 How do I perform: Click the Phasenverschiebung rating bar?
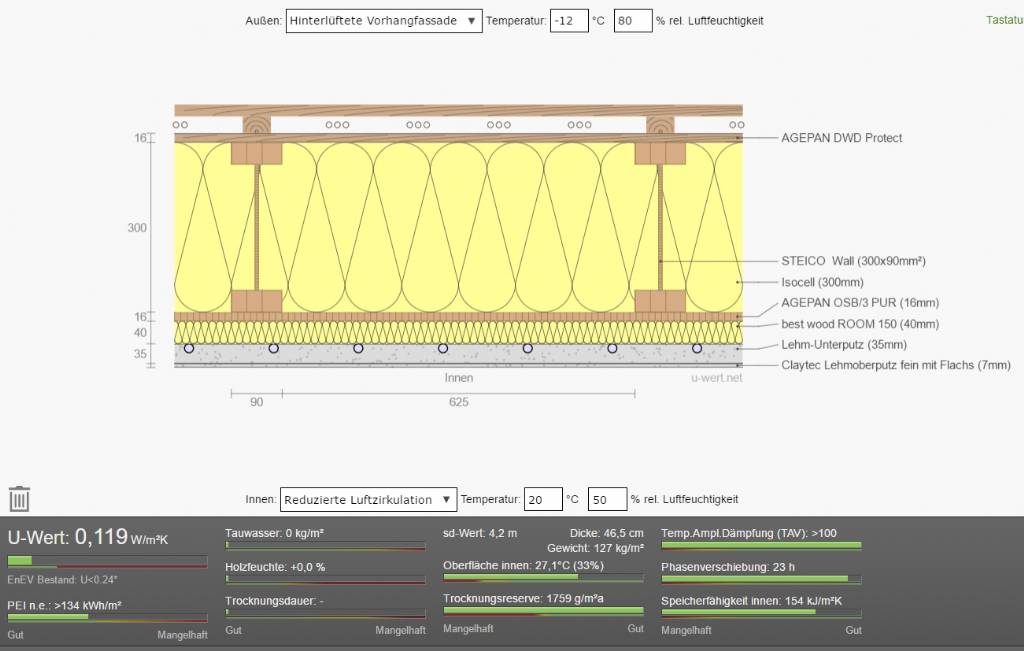(x=760, y=578)
